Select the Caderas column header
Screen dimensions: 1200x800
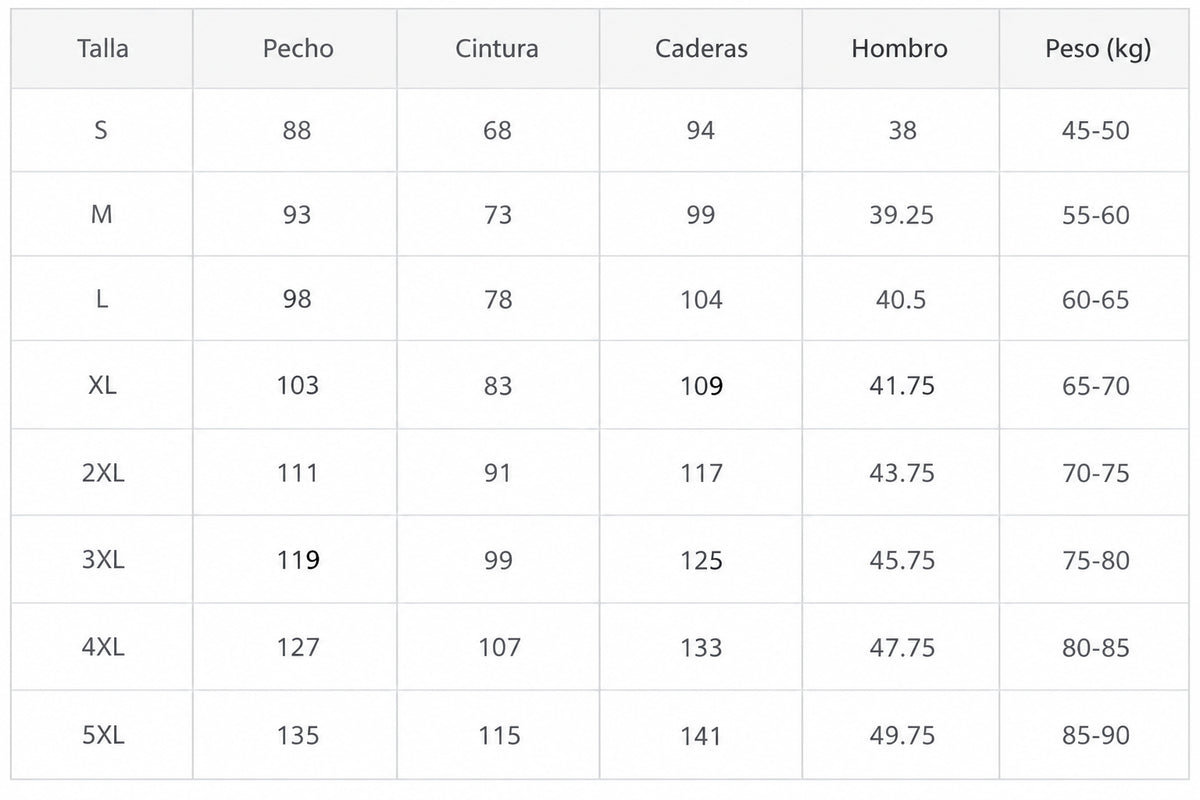click(x=701, y=48)
